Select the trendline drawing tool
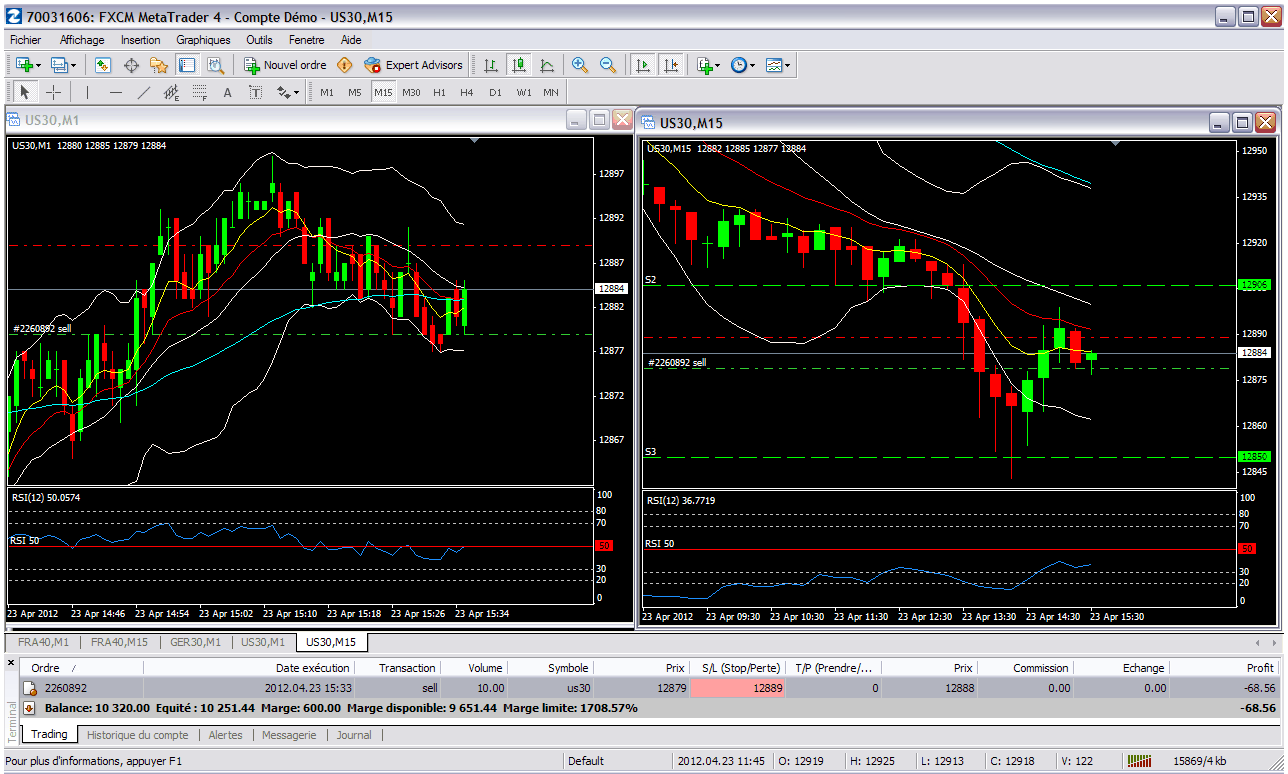The width and height of the screenshot is (1288, 774). pos(143,92)
